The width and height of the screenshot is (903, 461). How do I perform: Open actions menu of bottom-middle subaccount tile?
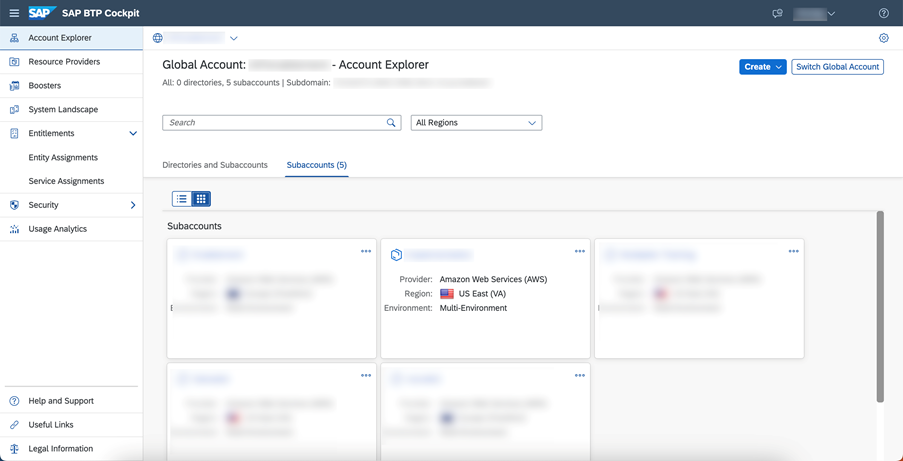pyautogui.click(x=580, y=376)
